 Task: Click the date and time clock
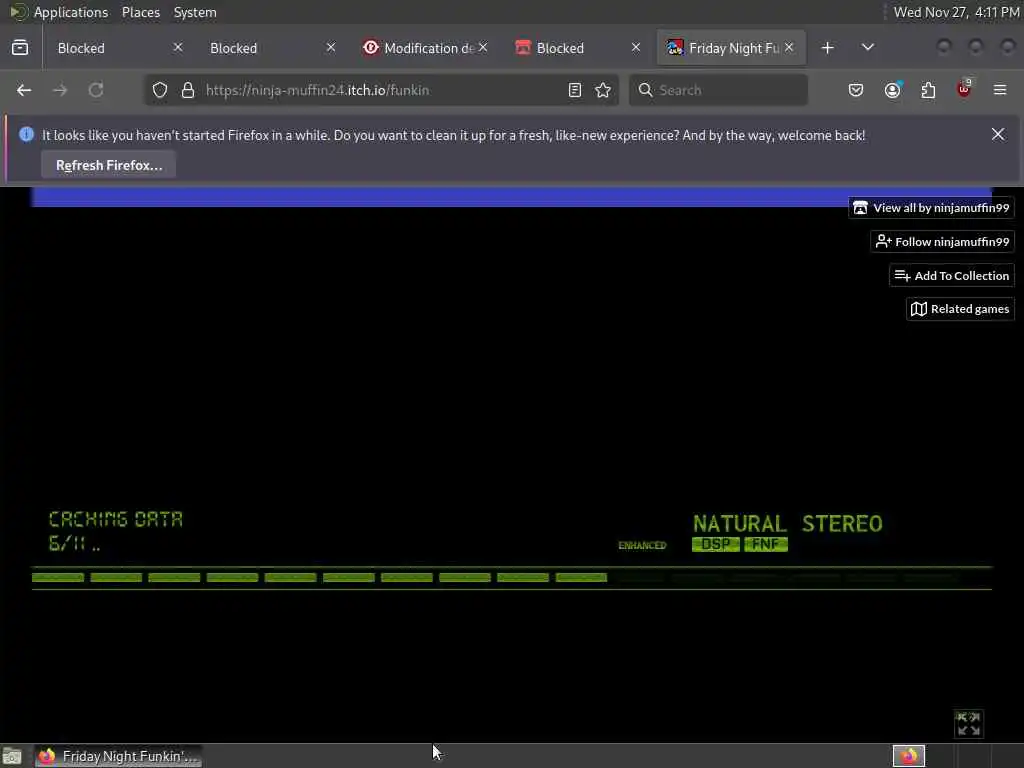point(956,12)
